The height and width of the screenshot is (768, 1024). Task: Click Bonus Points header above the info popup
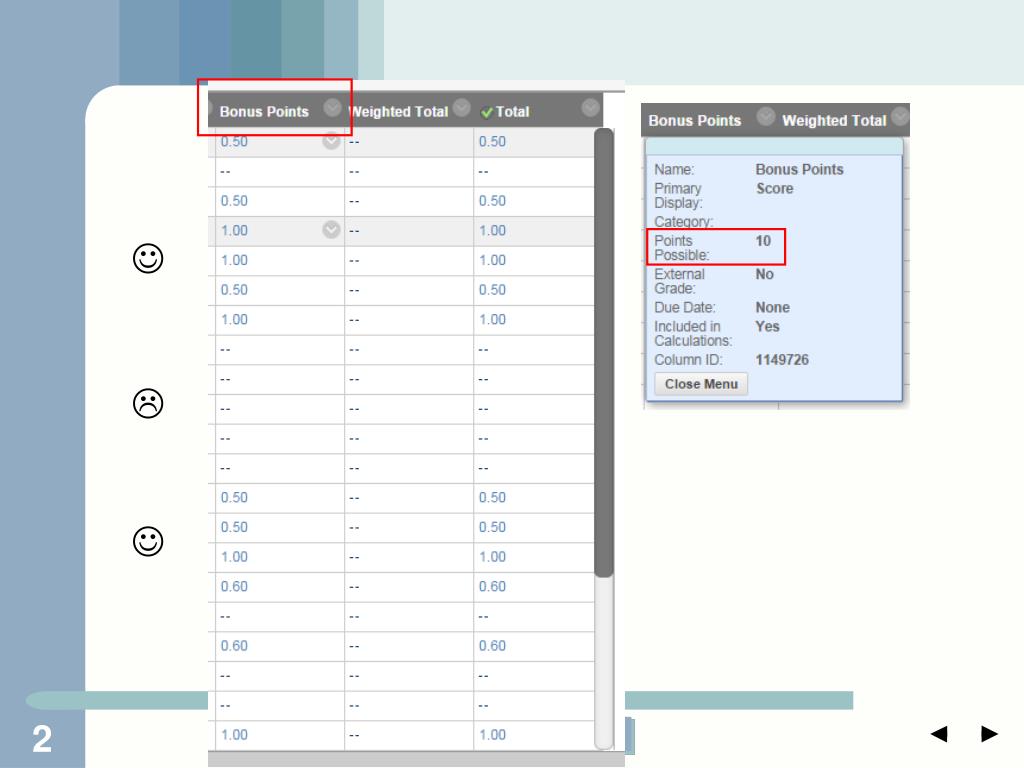tap(695, 121)
